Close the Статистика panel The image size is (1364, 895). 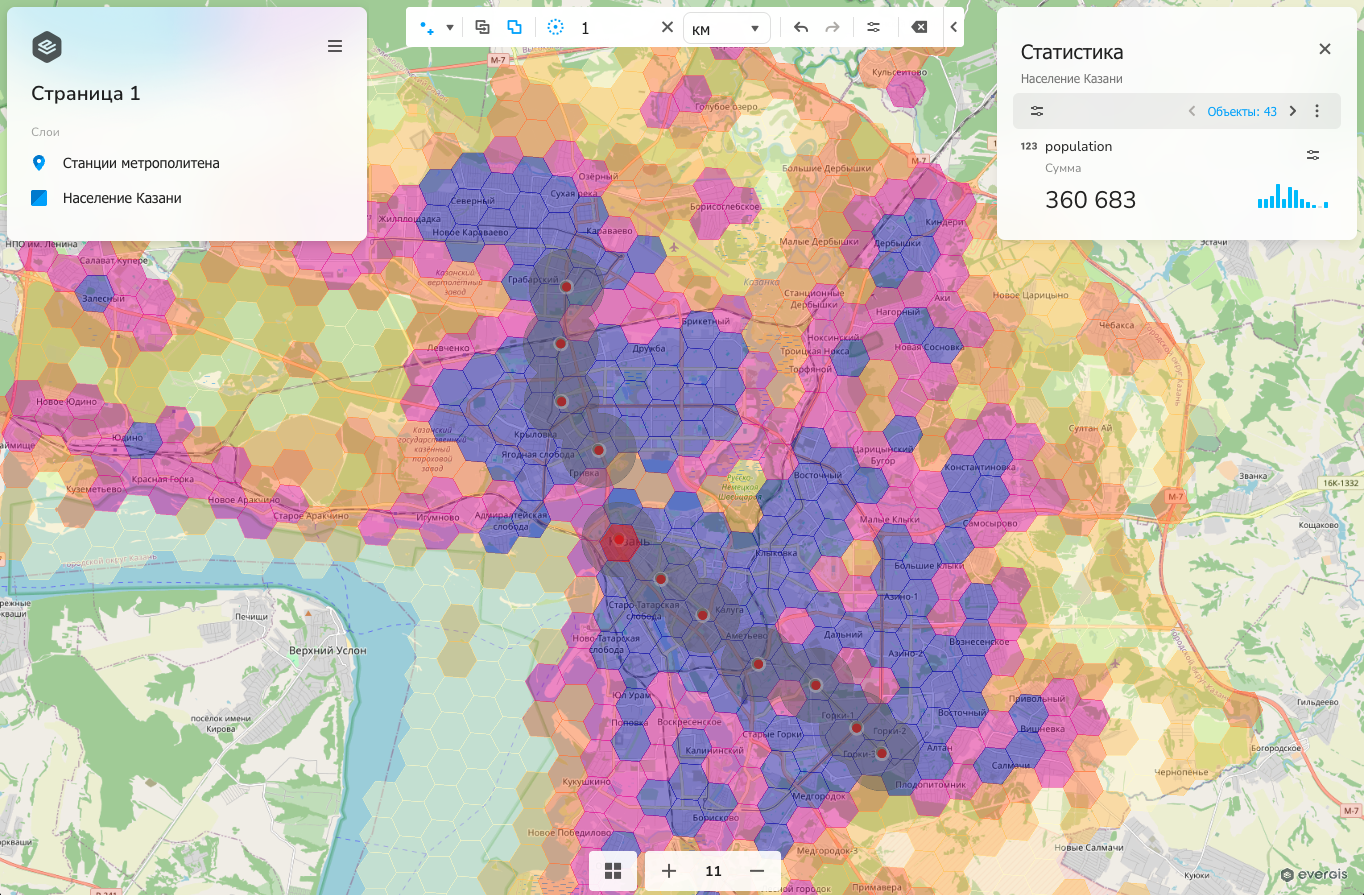click(x=1325, y=49)
